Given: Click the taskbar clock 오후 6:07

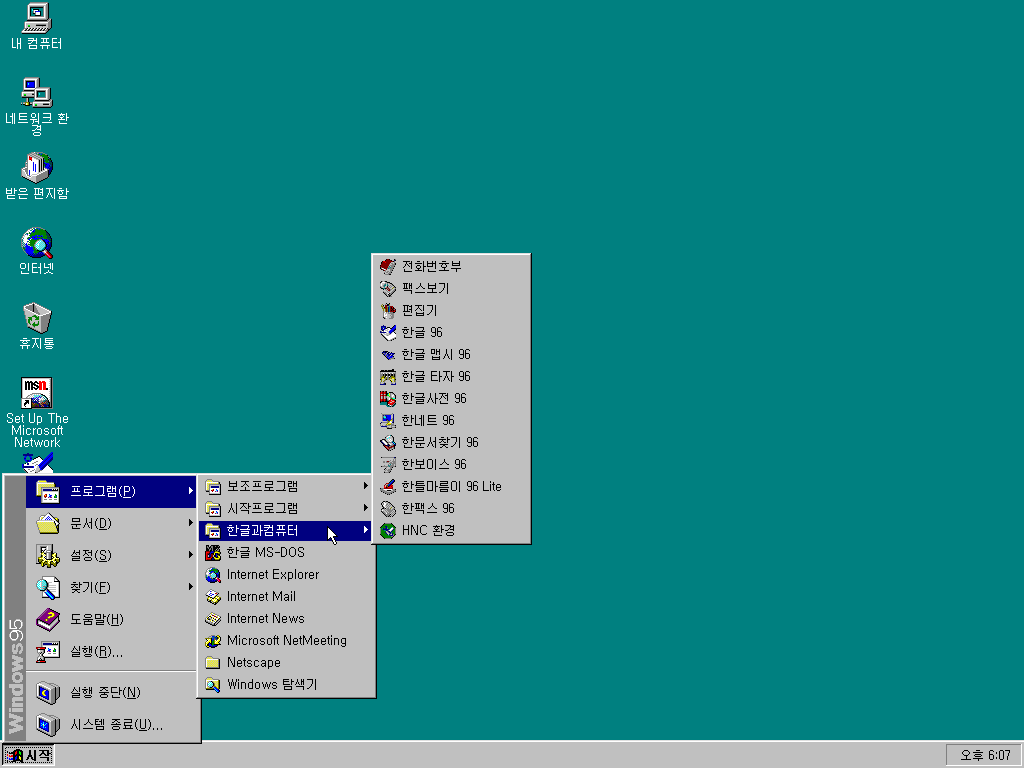Looking at the screenshot, I should click(x=984, y=756).
